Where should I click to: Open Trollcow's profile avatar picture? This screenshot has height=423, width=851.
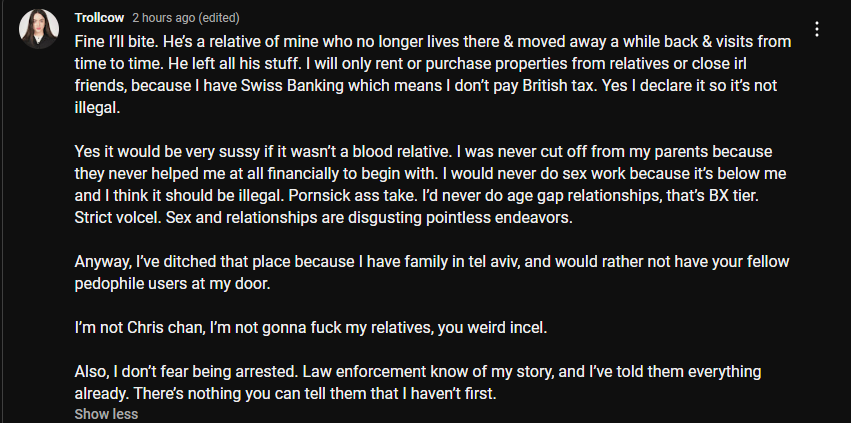coord(39,29)
